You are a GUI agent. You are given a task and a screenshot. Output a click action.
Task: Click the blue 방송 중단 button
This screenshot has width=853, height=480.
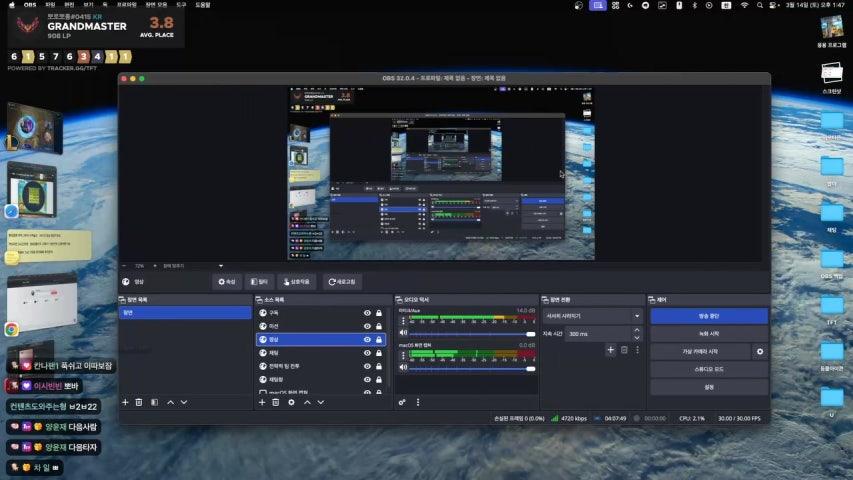click(708, 316)
